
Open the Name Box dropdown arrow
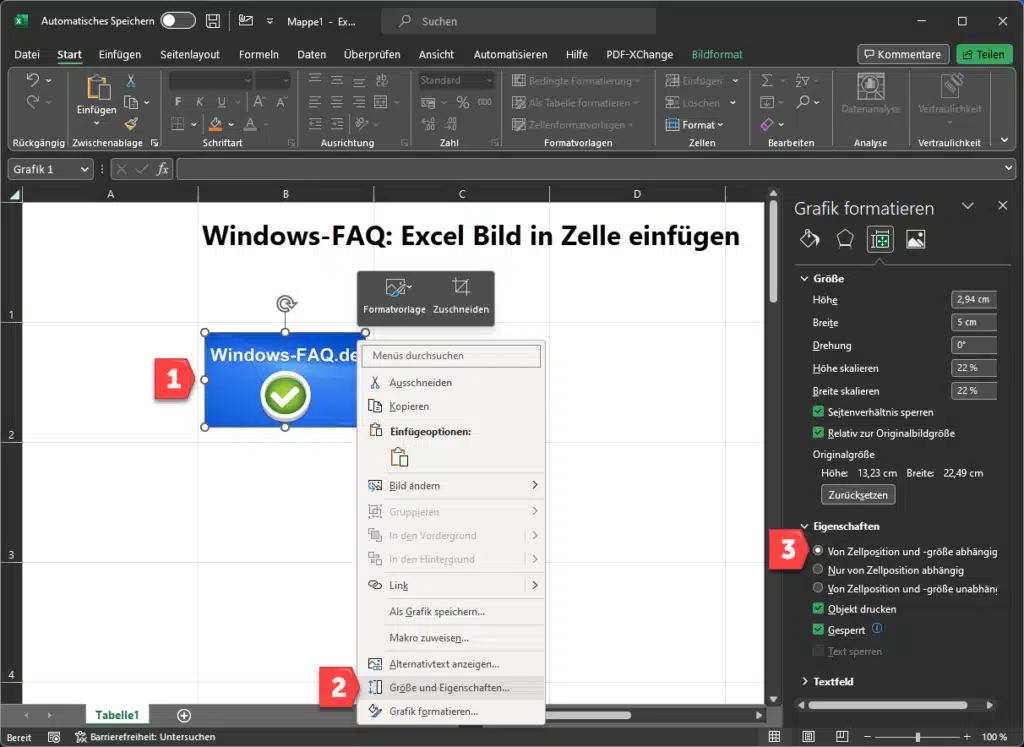(x=84, y=169)
